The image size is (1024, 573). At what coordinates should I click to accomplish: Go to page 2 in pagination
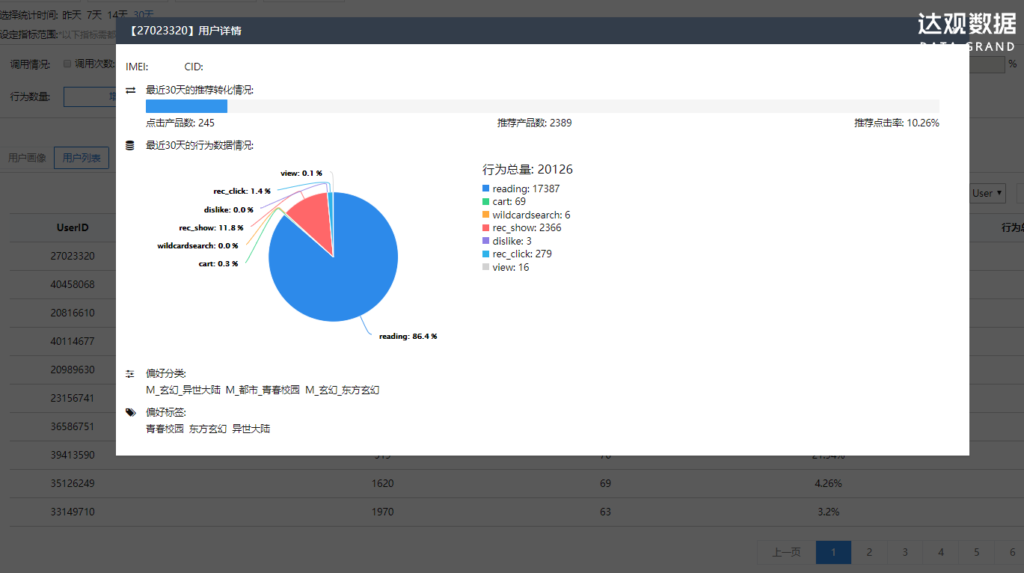pyautogui.click(x=869, y=552)
